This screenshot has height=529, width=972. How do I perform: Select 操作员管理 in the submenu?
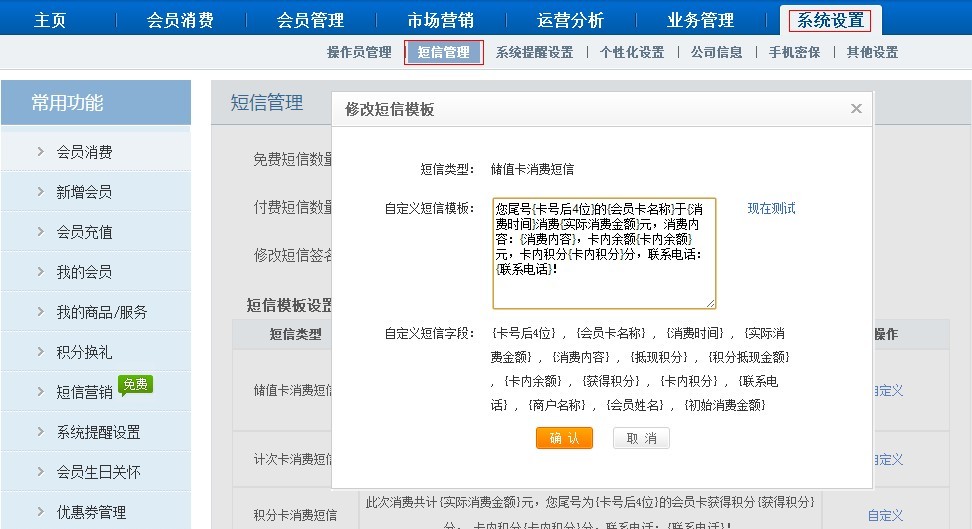359,52
